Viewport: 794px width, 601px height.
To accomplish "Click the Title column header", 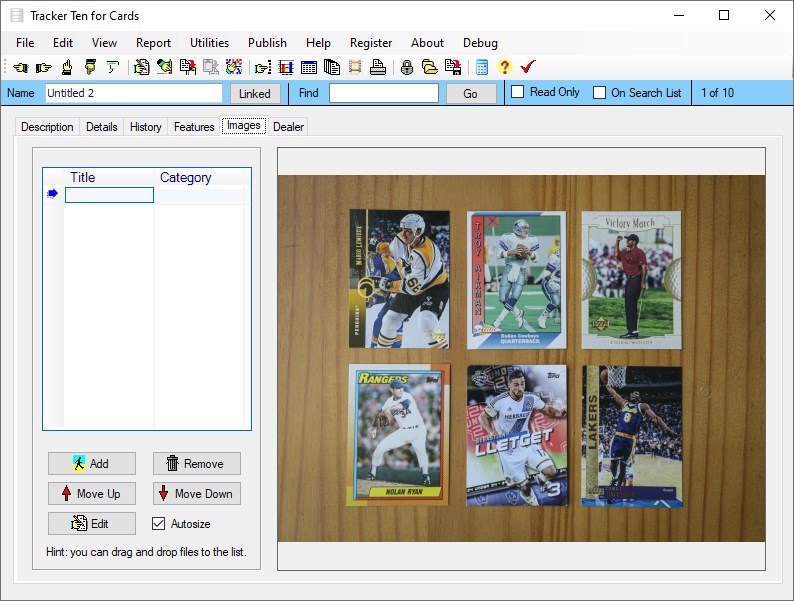I will pos(109,177).
